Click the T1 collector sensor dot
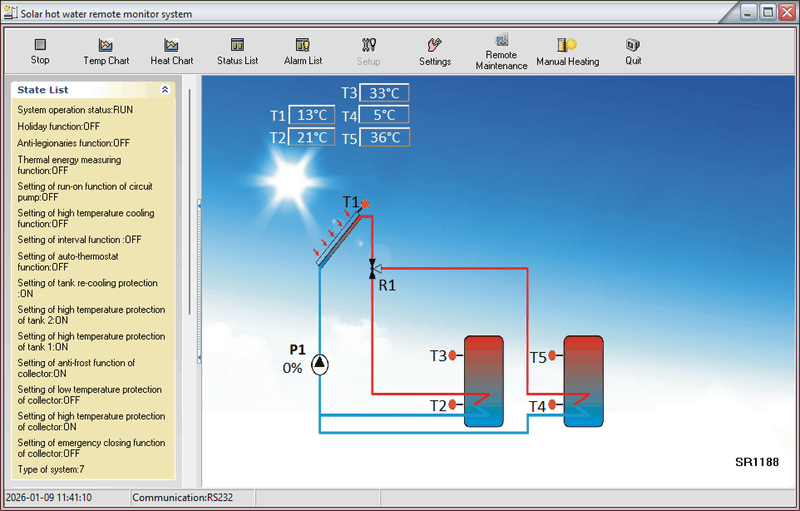Viewport: 800px width, 511px height. click(365, 204)
